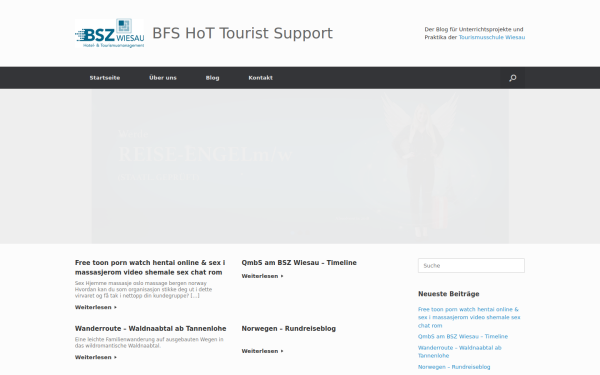Viewport: 600px width, 375px height.
Task: Open QmbS am BSZ Wiesau – Timeline article
Action: [299, 262]
